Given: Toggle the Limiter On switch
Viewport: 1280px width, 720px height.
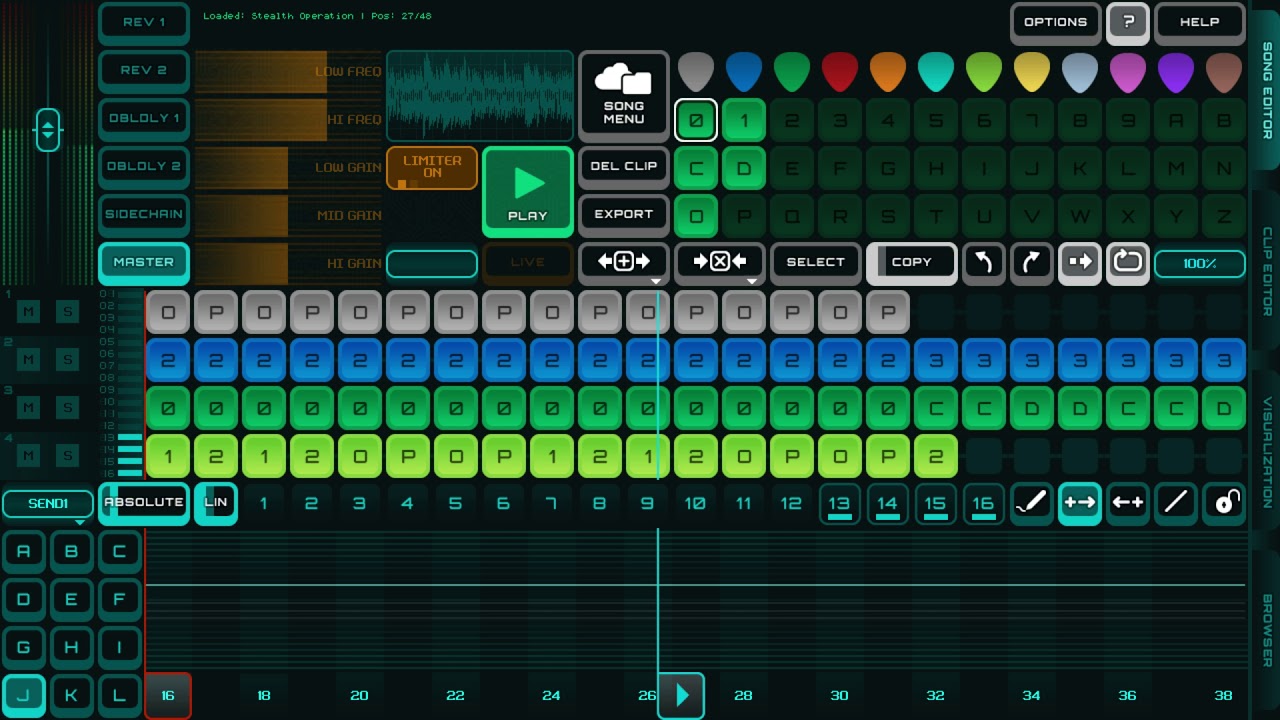Looking at the screenshot, I should click(x=432, y=168).
